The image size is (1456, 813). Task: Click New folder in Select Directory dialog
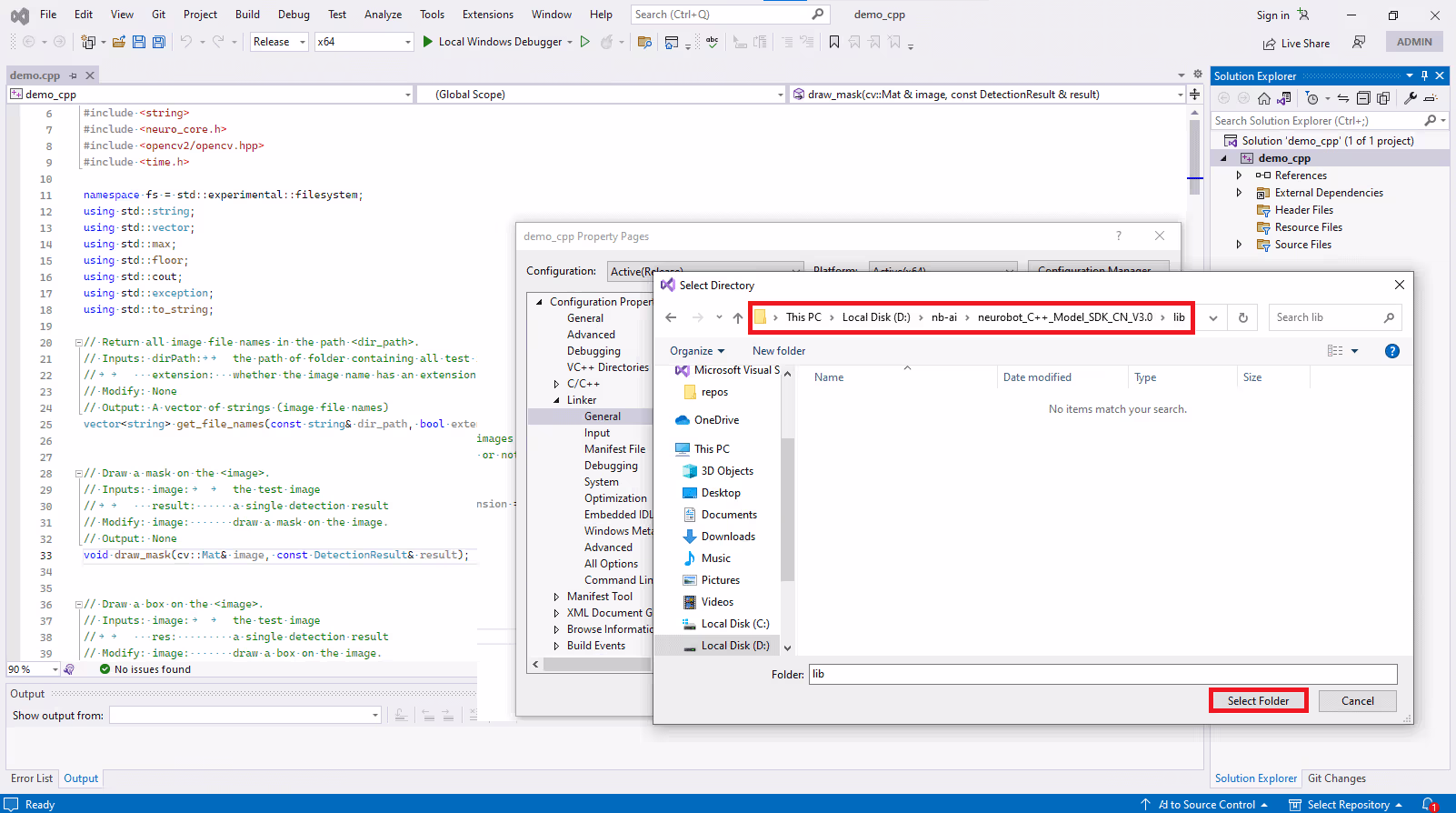[778, 351]
